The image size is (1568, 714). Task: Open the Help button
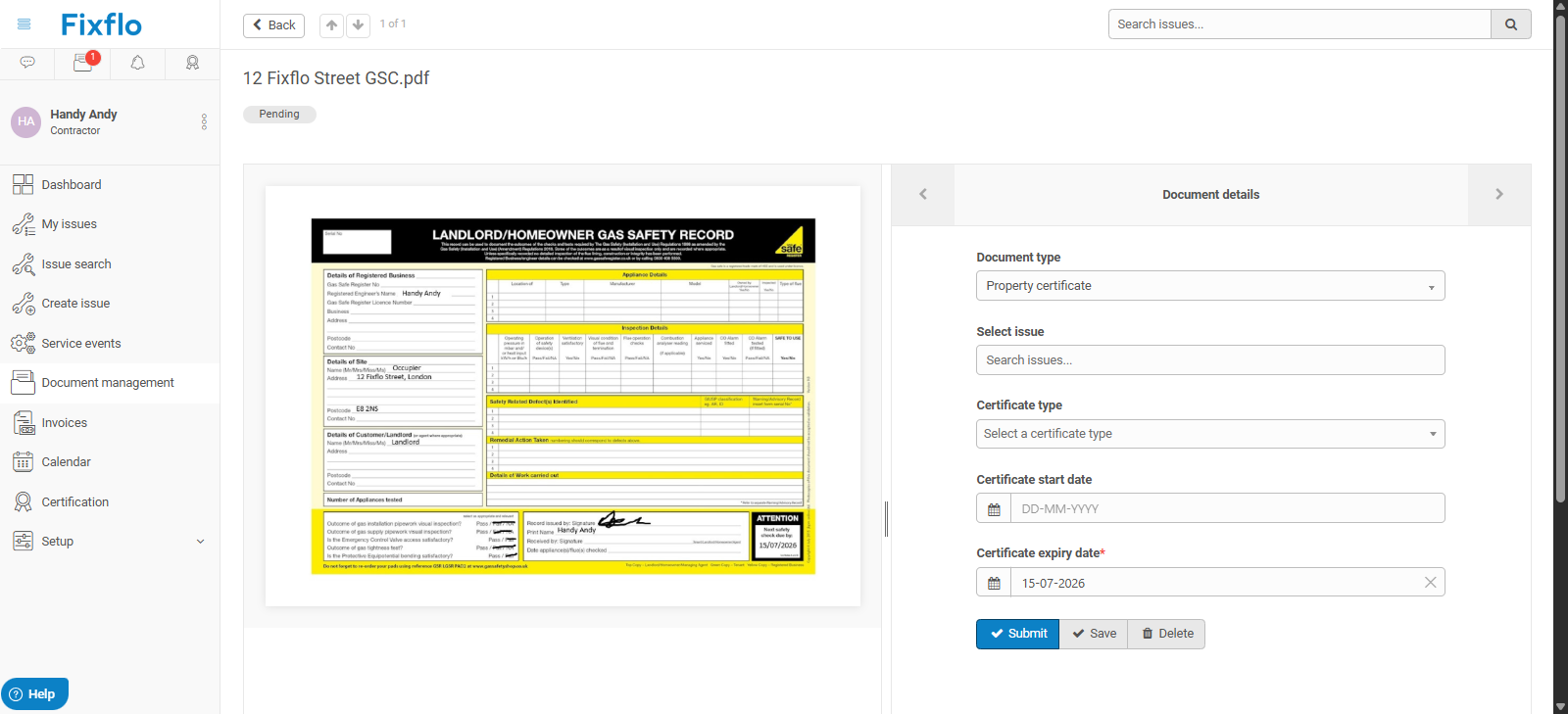pyautogui.click(x=34, y=693)
